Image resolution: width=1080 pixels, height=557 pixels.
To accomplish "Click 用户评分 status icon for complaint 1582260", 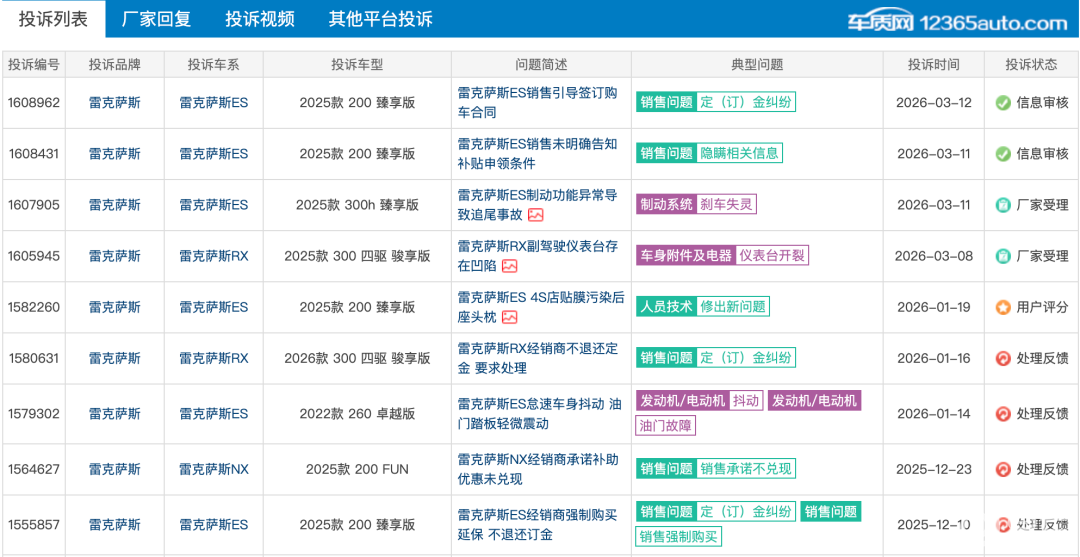I will click(x=1003, y=307).
